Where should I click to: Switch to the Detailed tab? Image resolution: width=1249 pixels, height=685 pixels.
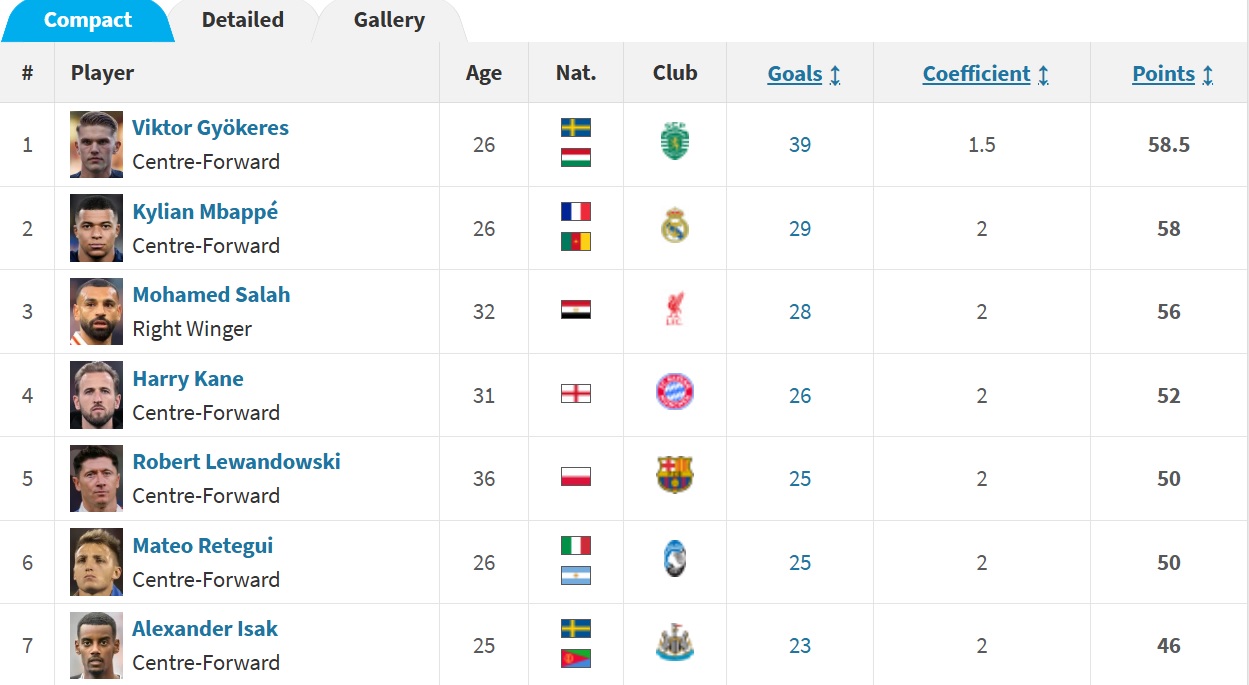[243, 20]
